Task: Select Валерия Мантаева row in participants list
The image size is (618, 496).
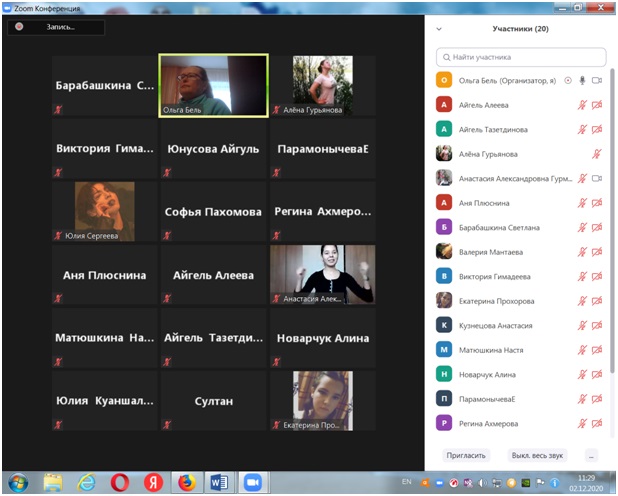Action: click(521, 252)
